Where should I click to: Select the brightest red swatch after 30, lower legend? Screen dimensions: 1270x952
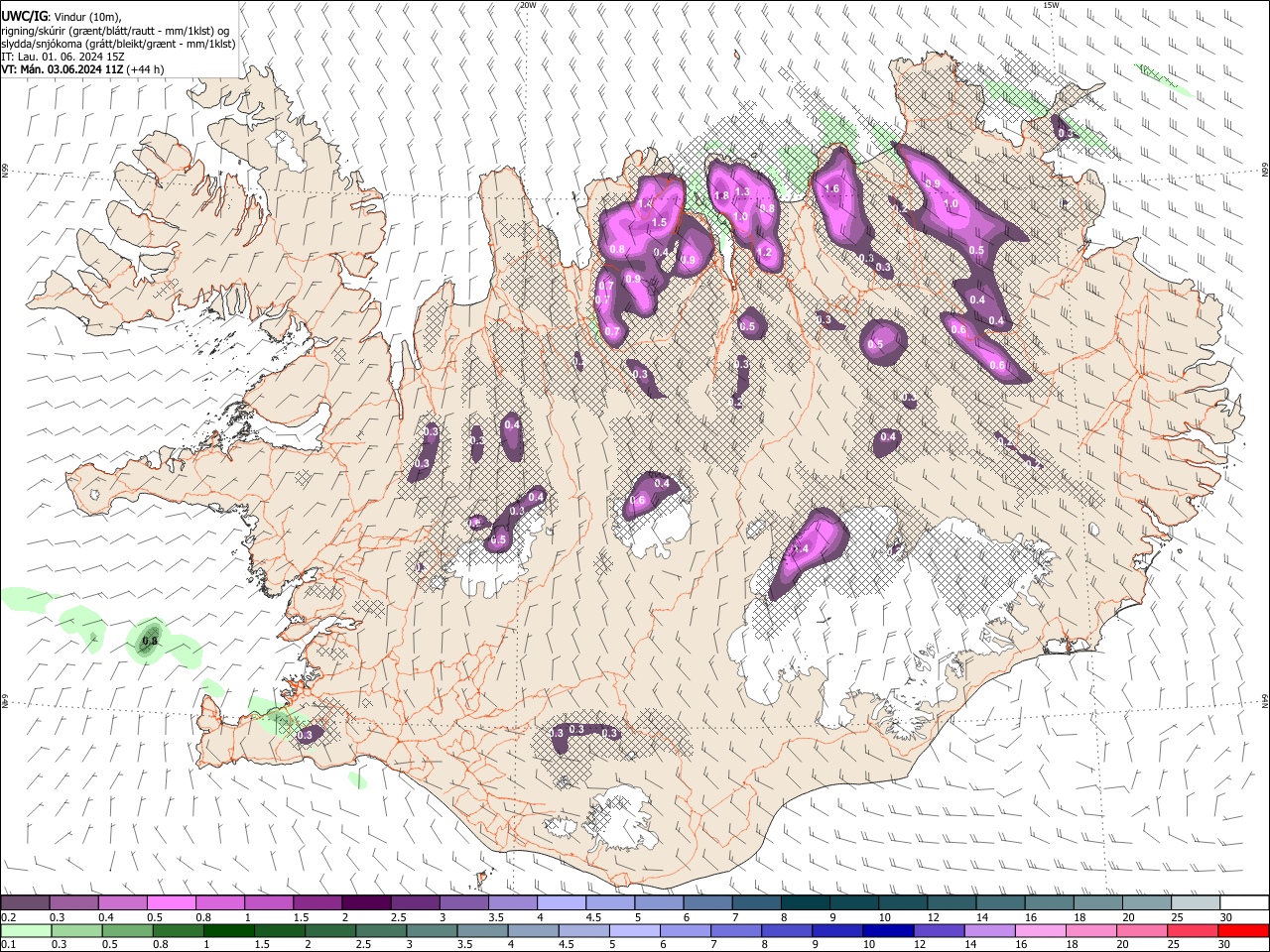[1242, 930]
